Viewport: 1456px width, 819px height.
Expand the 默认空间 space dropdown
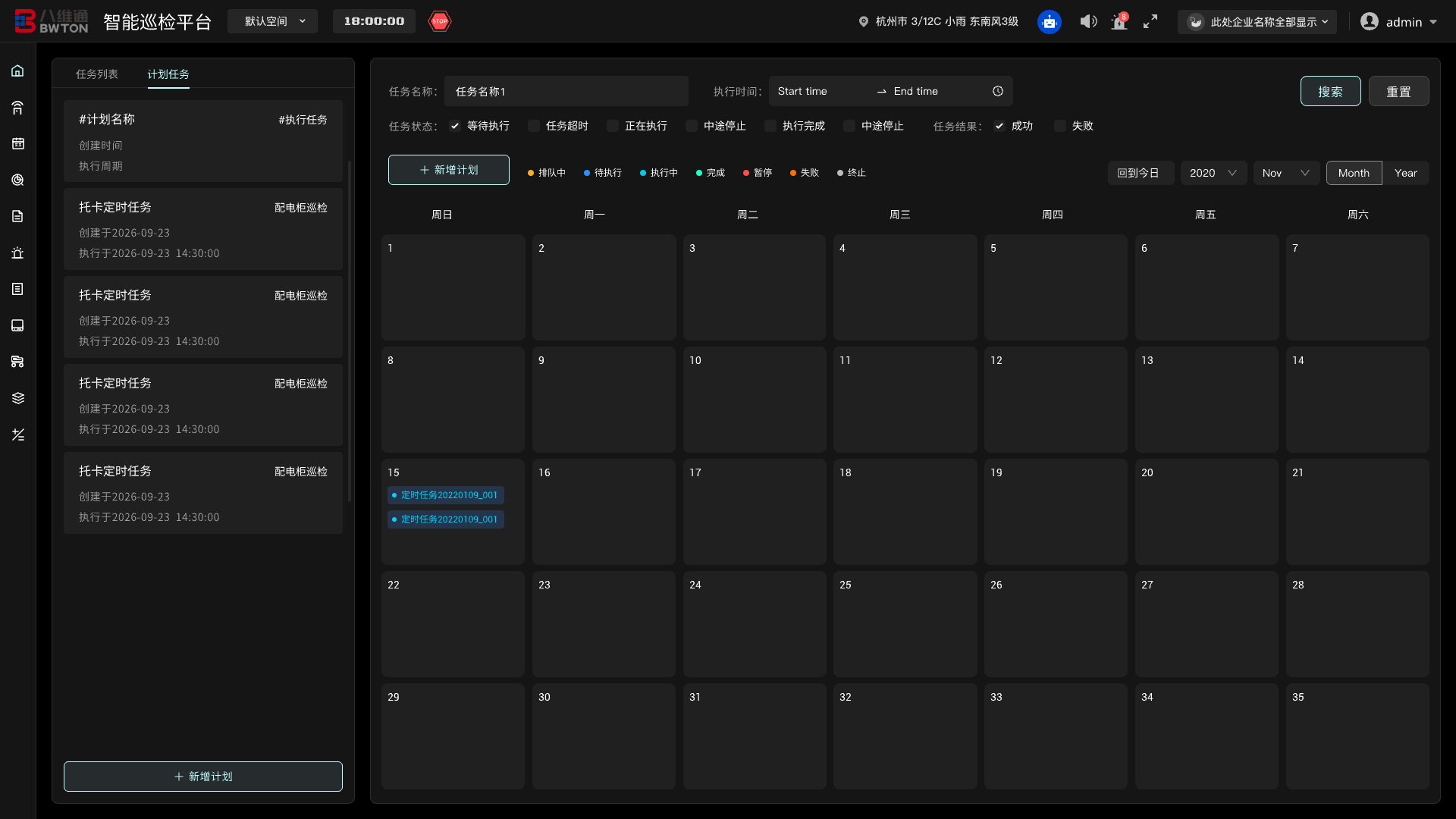(x=273, y=21)
